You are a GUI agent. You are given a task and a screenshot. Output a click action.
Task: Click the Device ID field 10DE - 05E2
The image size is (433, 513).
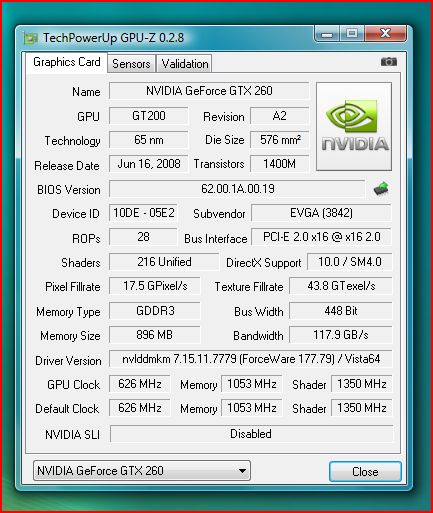click(x=143, y=213)
